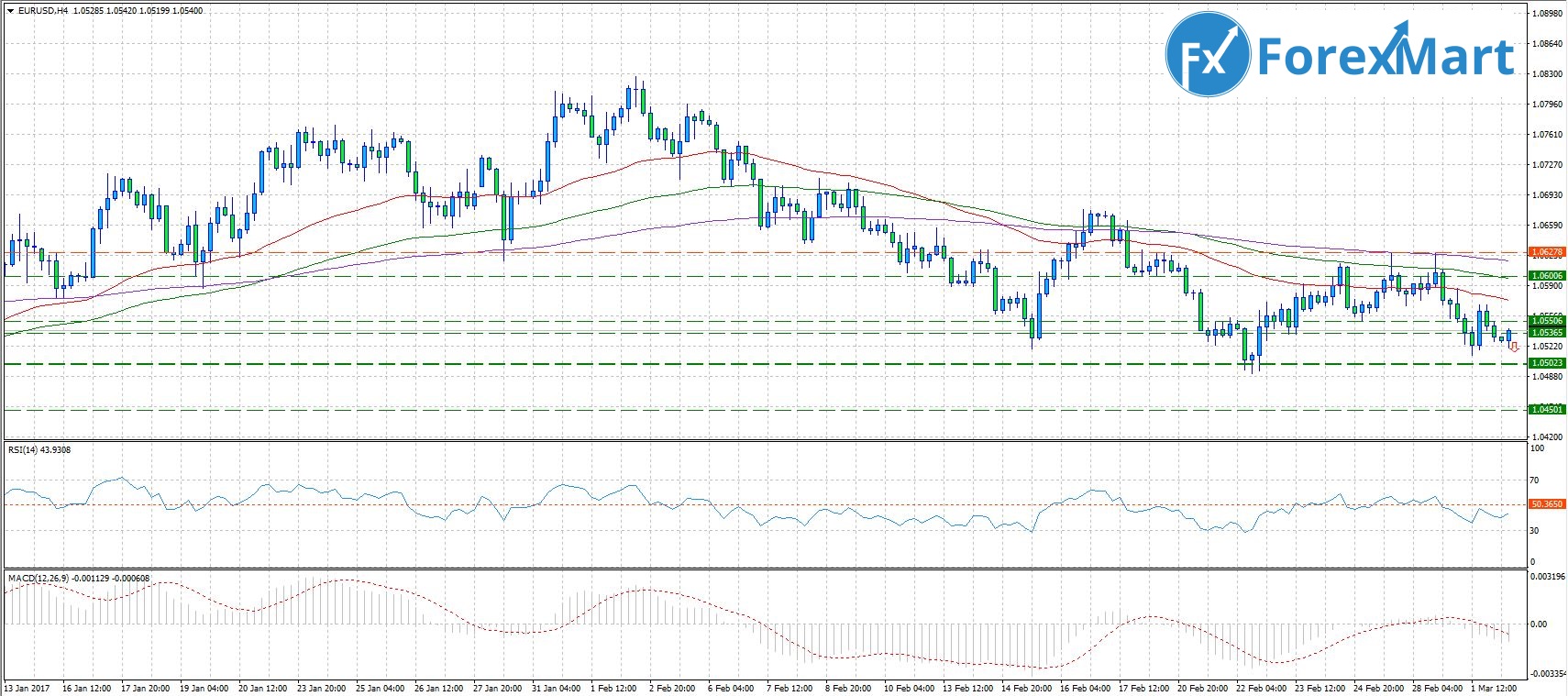Select the 1.05506 green price level label
The image size is (1568, 696).
pyautogui.click(x=1547, y=320)
